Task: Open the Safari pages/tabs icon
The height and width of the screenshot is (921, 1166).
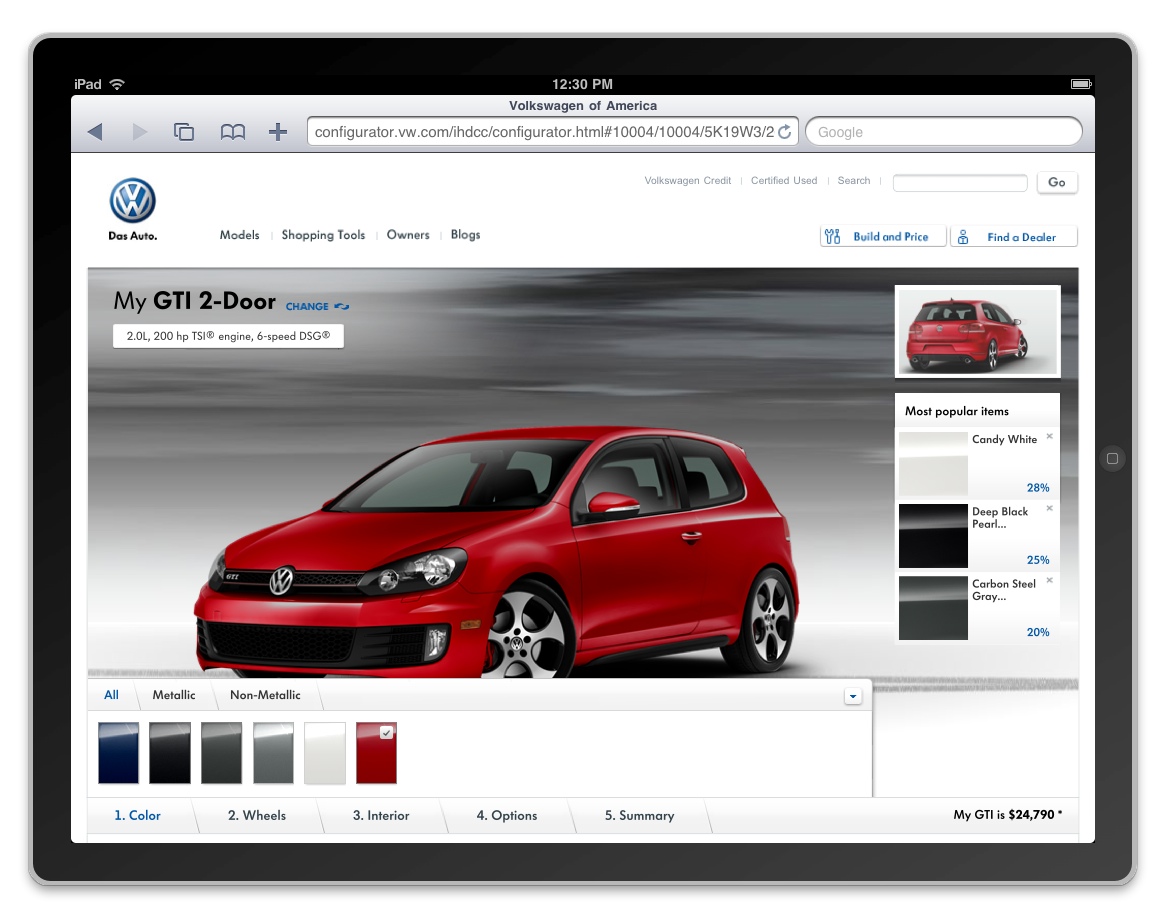Action: coord(184,132)
